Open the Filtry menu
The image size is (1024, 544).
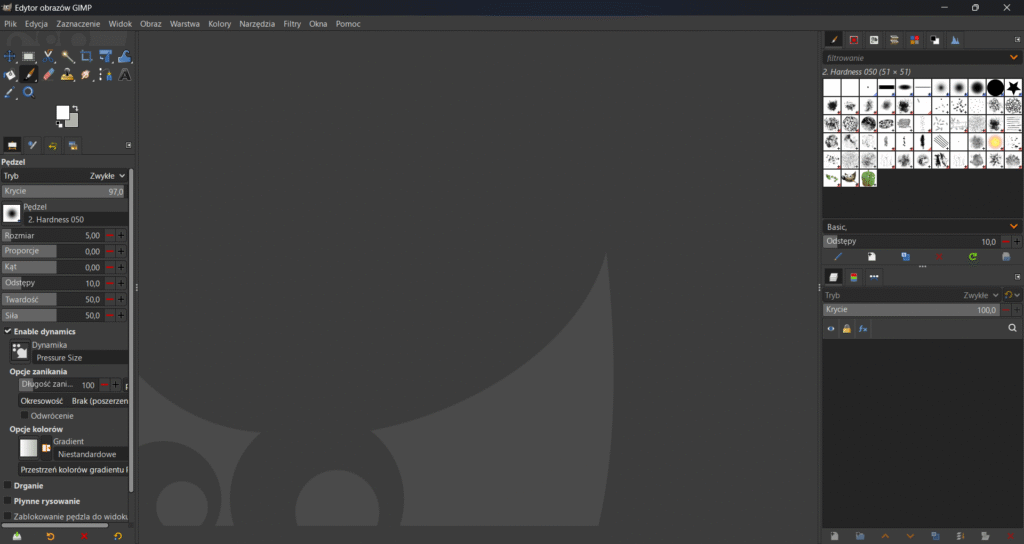click(292, 23)
